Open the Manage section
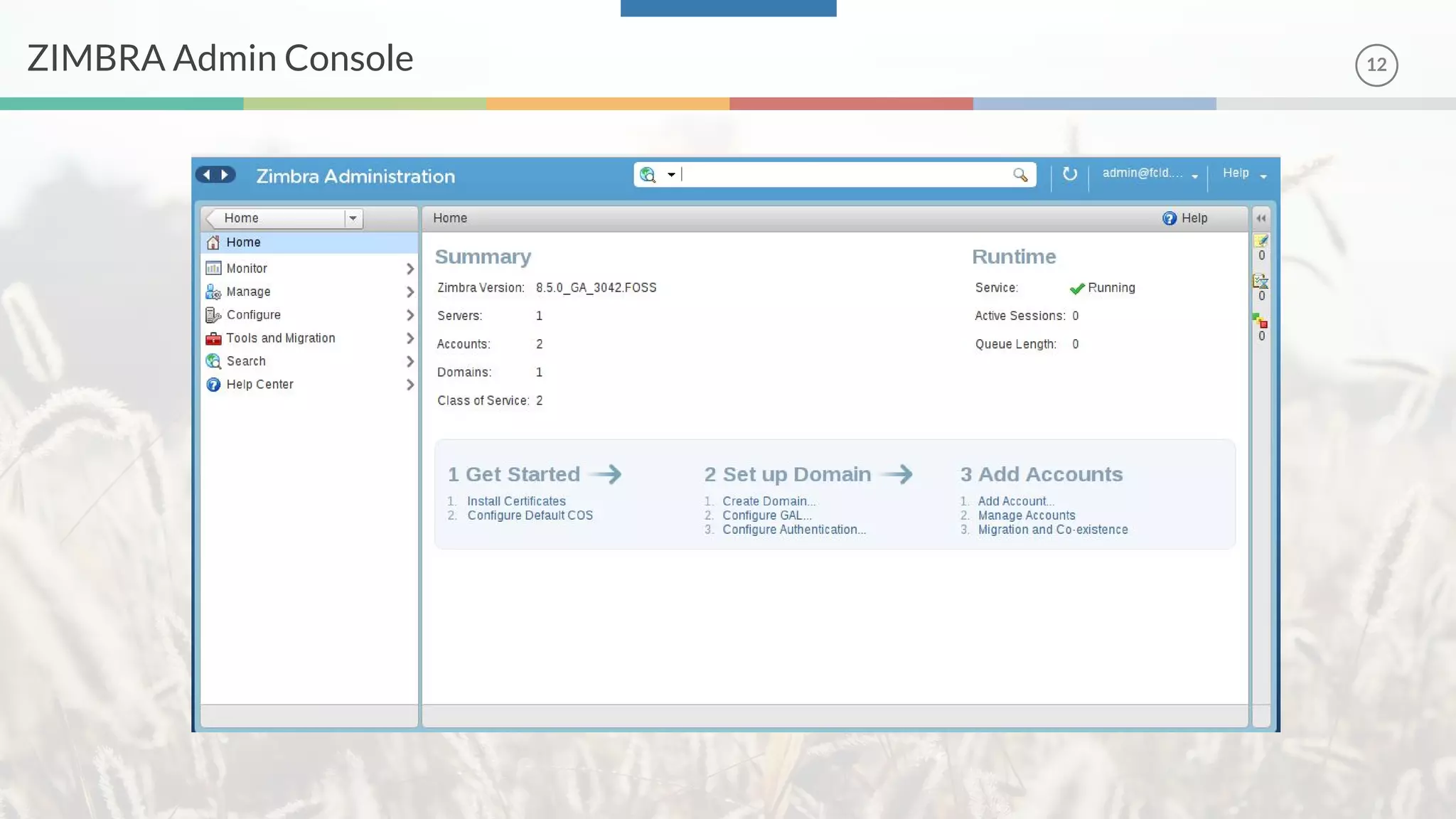The height and width of the screenshot is (819, 1456). pyautogui.click(x=248, y=292)
